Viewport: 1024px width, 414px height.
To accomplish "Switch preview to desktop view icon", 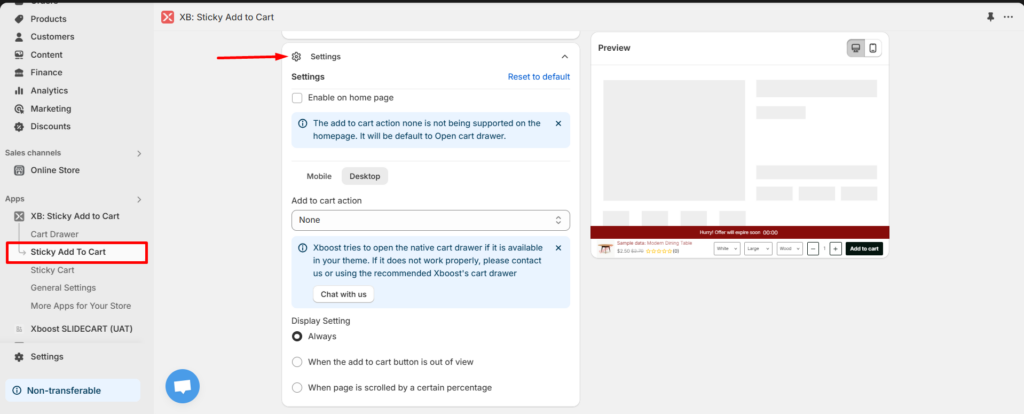I will click(856, 48).
